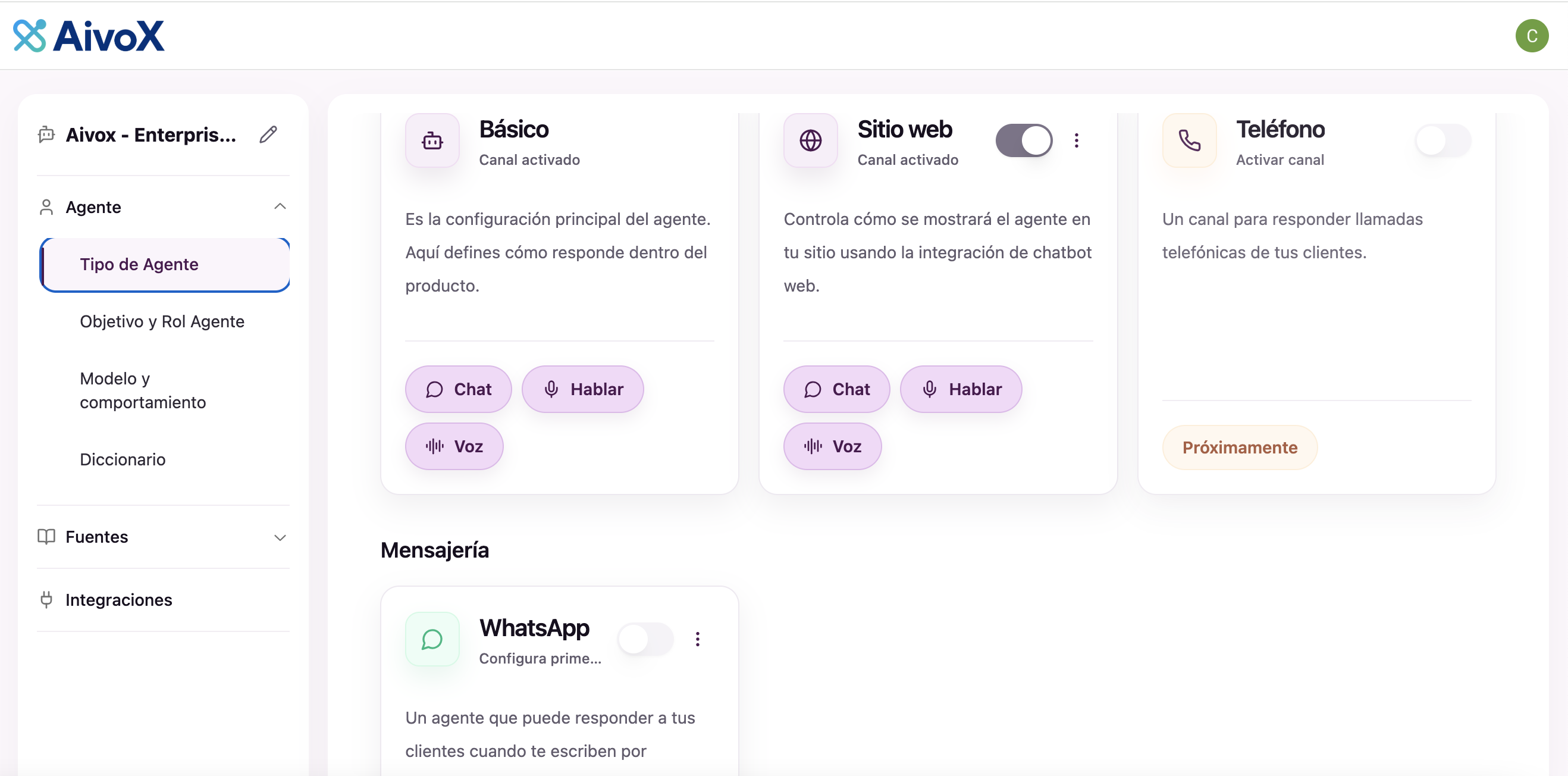Click the AivoX logo
1568x776 pixels.
[89, 35]
